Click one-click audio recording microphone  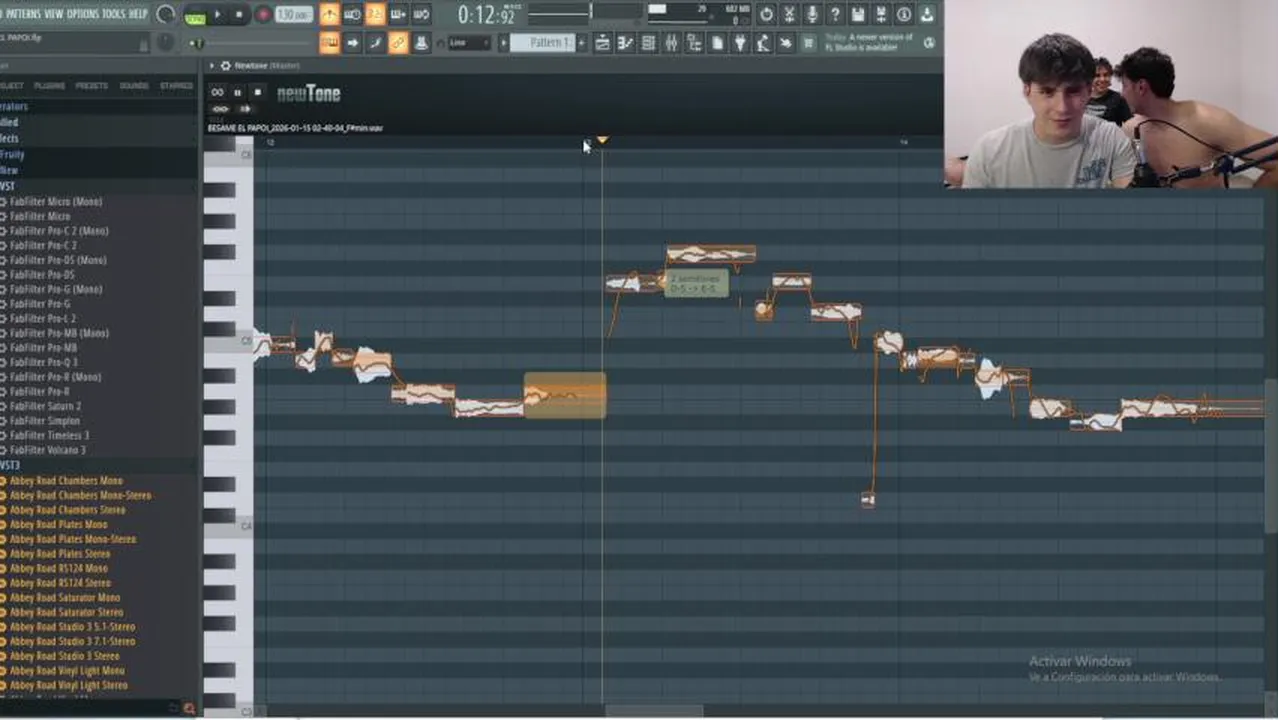pos(812,14)
